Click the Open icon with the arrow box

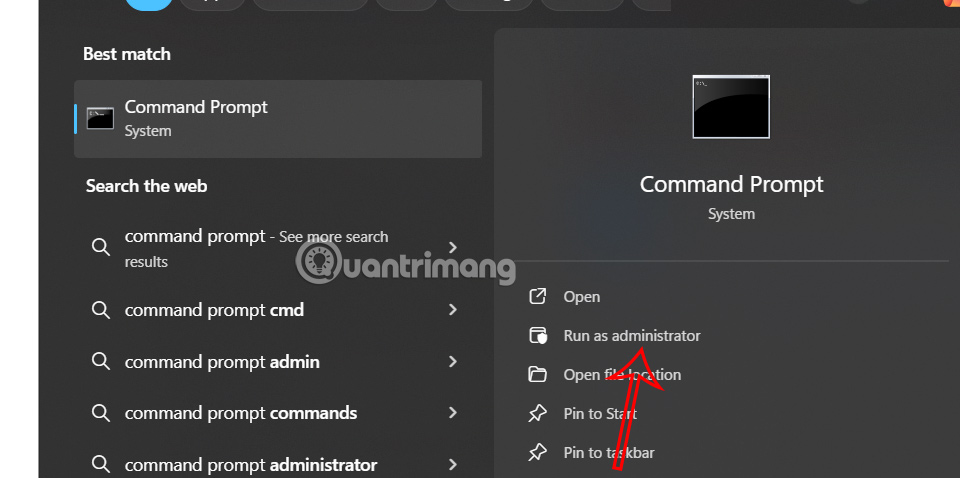pos(538,296)
